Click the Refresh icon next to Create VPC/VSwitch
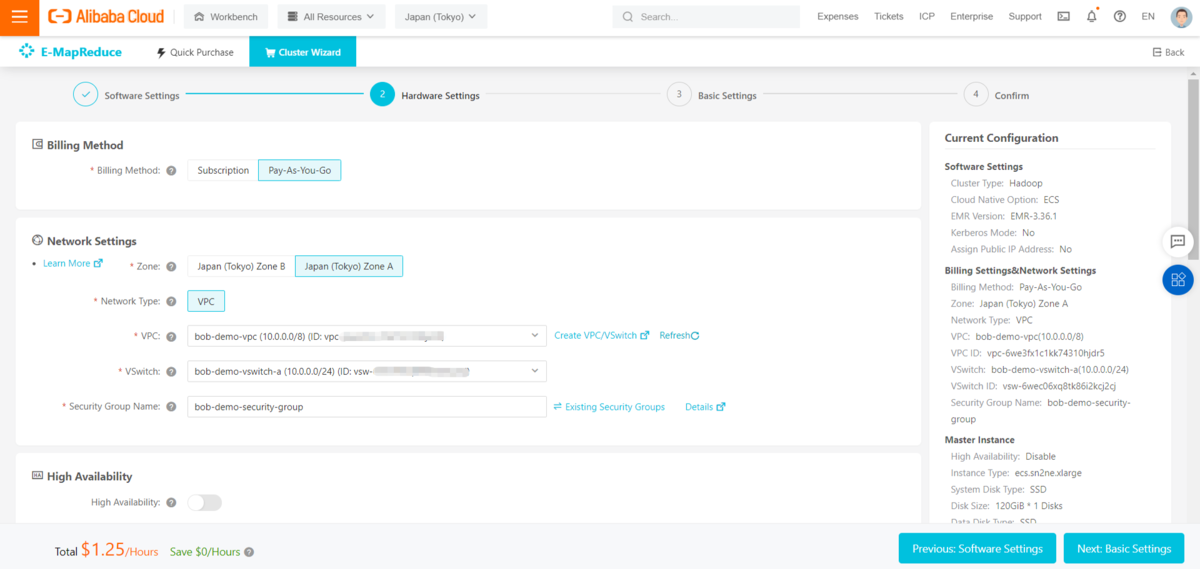Viewport: 1200px width, 569px height. click(x=695, y=336)
